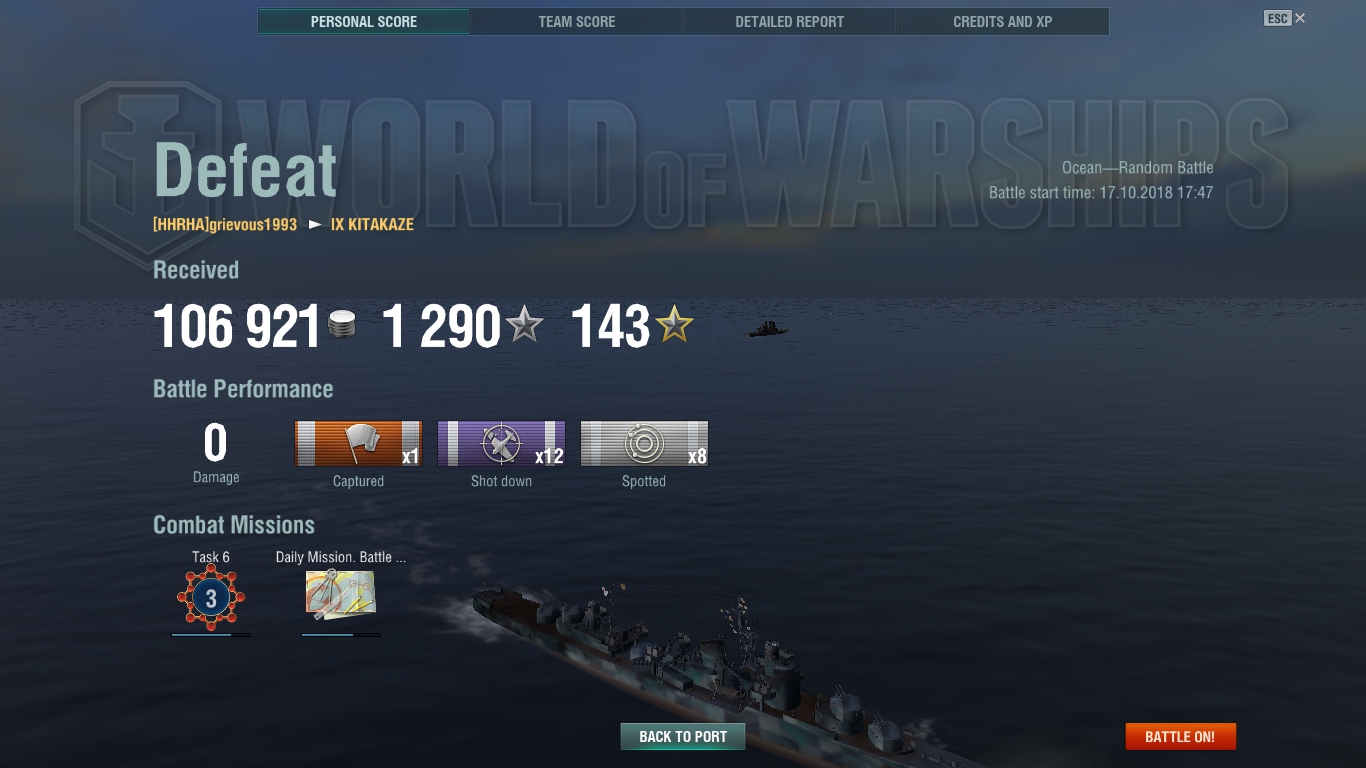Open the Credits and XP tab
This screenshot has height=768, width=1366.
(x=1003, y=21)
